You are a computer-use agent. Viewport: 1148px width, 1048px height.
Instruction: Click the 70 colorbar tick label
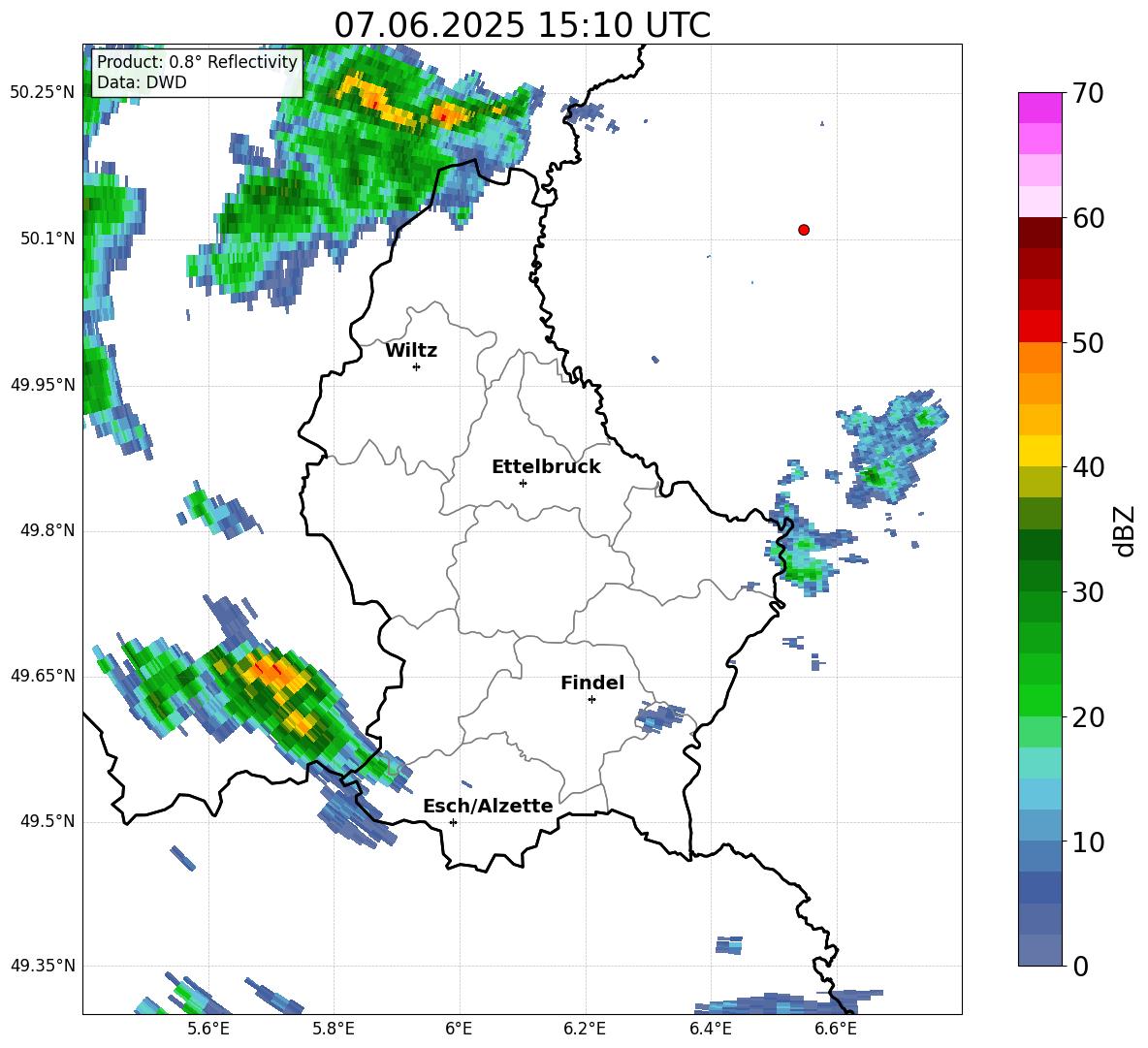click(1088, 93)
